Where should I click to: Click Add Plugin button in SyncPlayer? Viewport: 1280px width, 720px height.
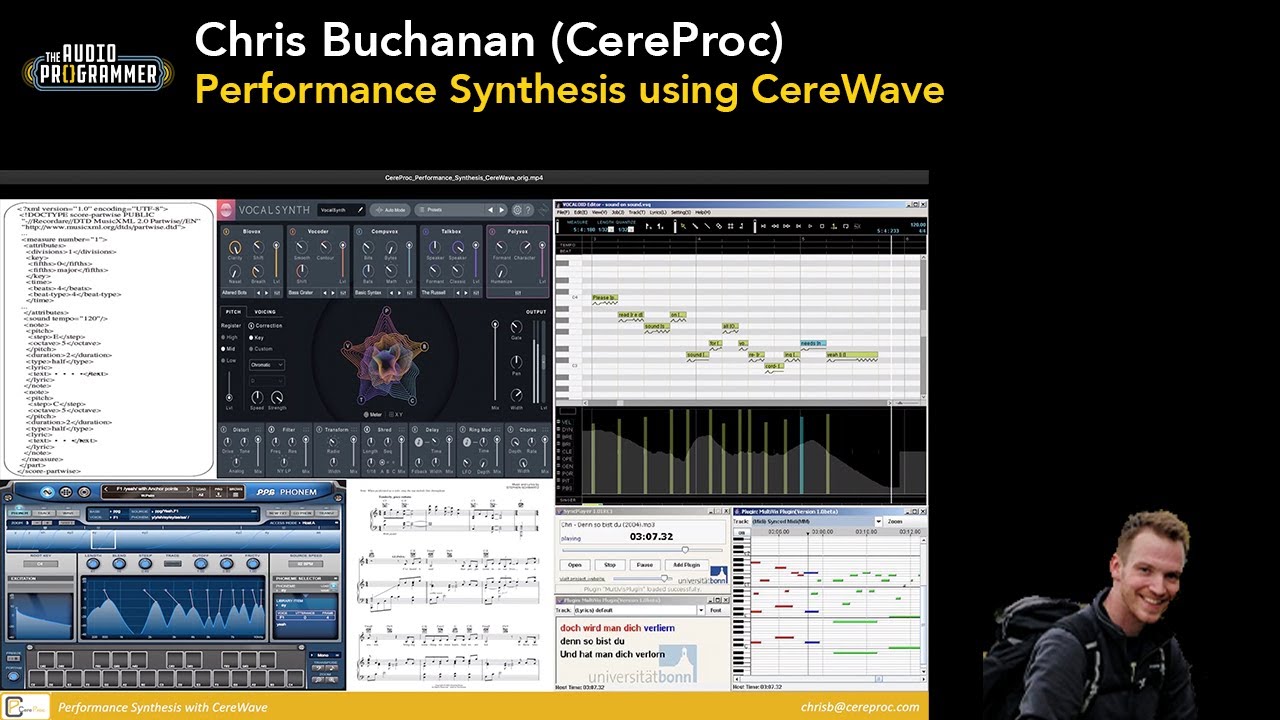[x=687, y=565]
